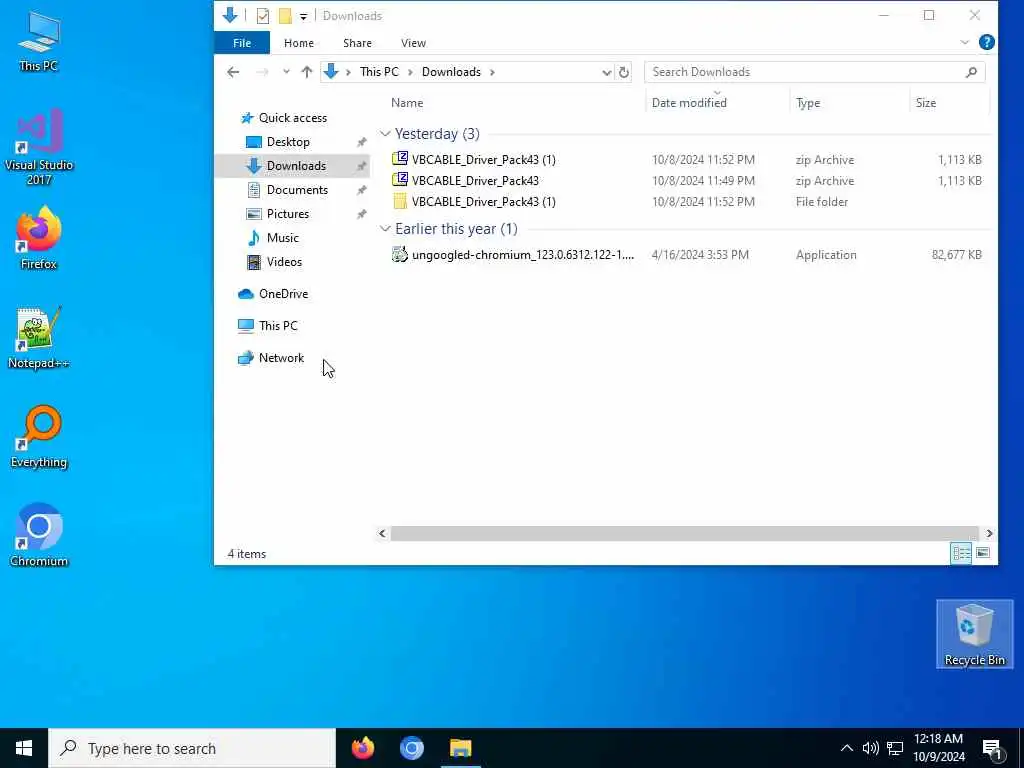
Task: Select the Recycle Bin icon
Action: (x=974, y=633)
